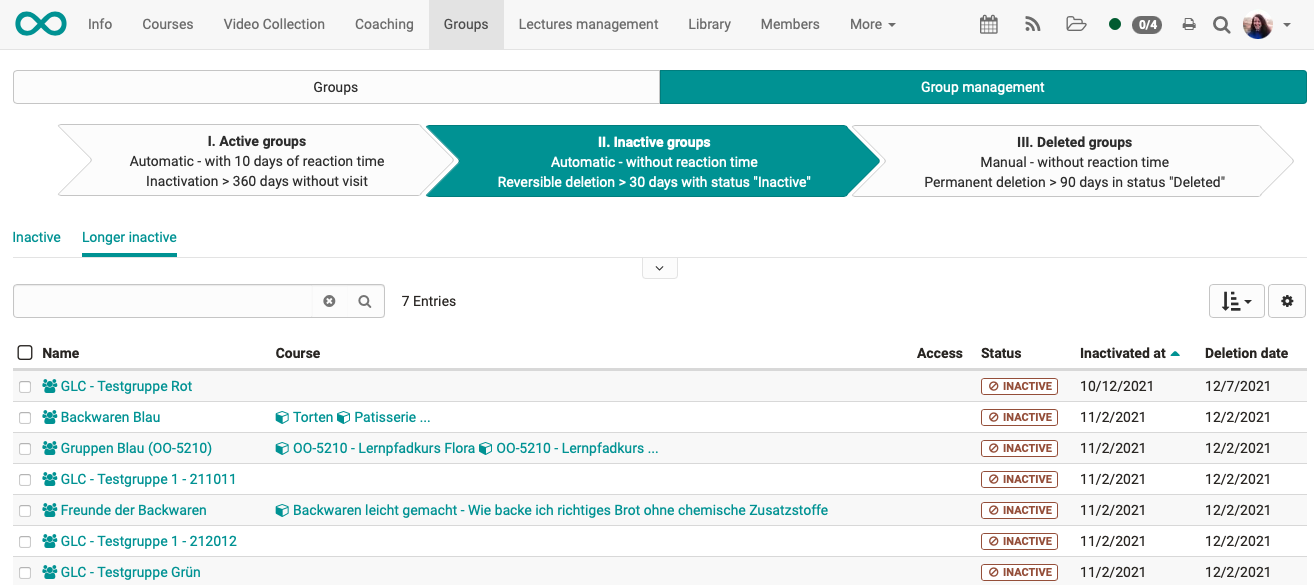Open the Freunde der Backwaren group
Image resolution: width=1314 pixels, height=585 pixels.
tap(133, 510)
